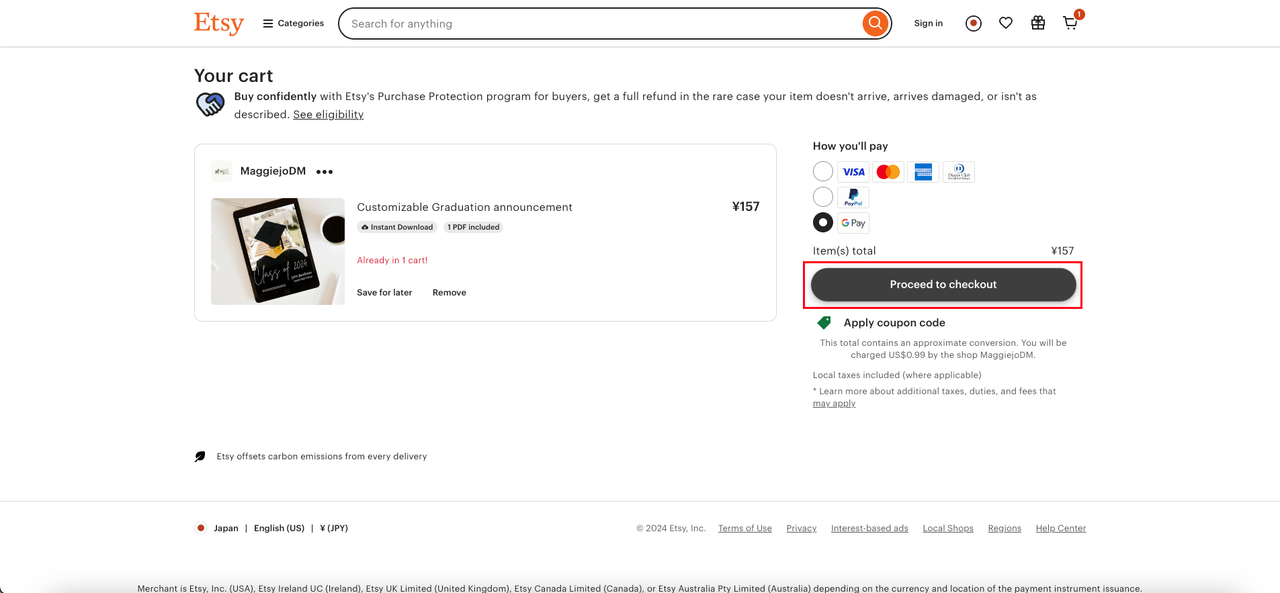
Task: Open the MaggiejoDM shop options ellipsis
Action: 324,172
